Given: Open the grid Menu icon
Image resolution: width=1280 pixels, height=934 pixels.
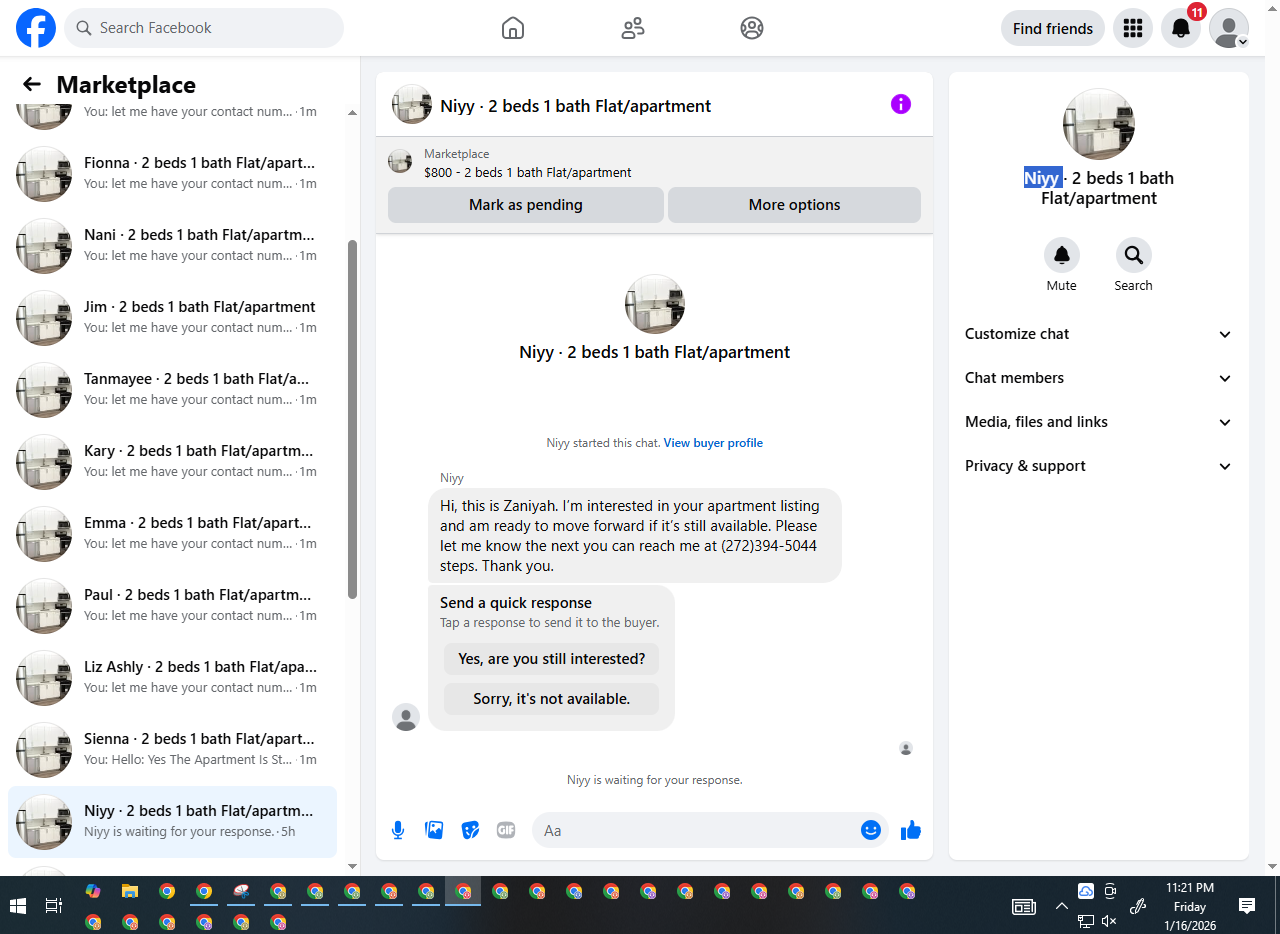Looking at the screenshot, I should pyautogui.click(x=1133, y=28).
